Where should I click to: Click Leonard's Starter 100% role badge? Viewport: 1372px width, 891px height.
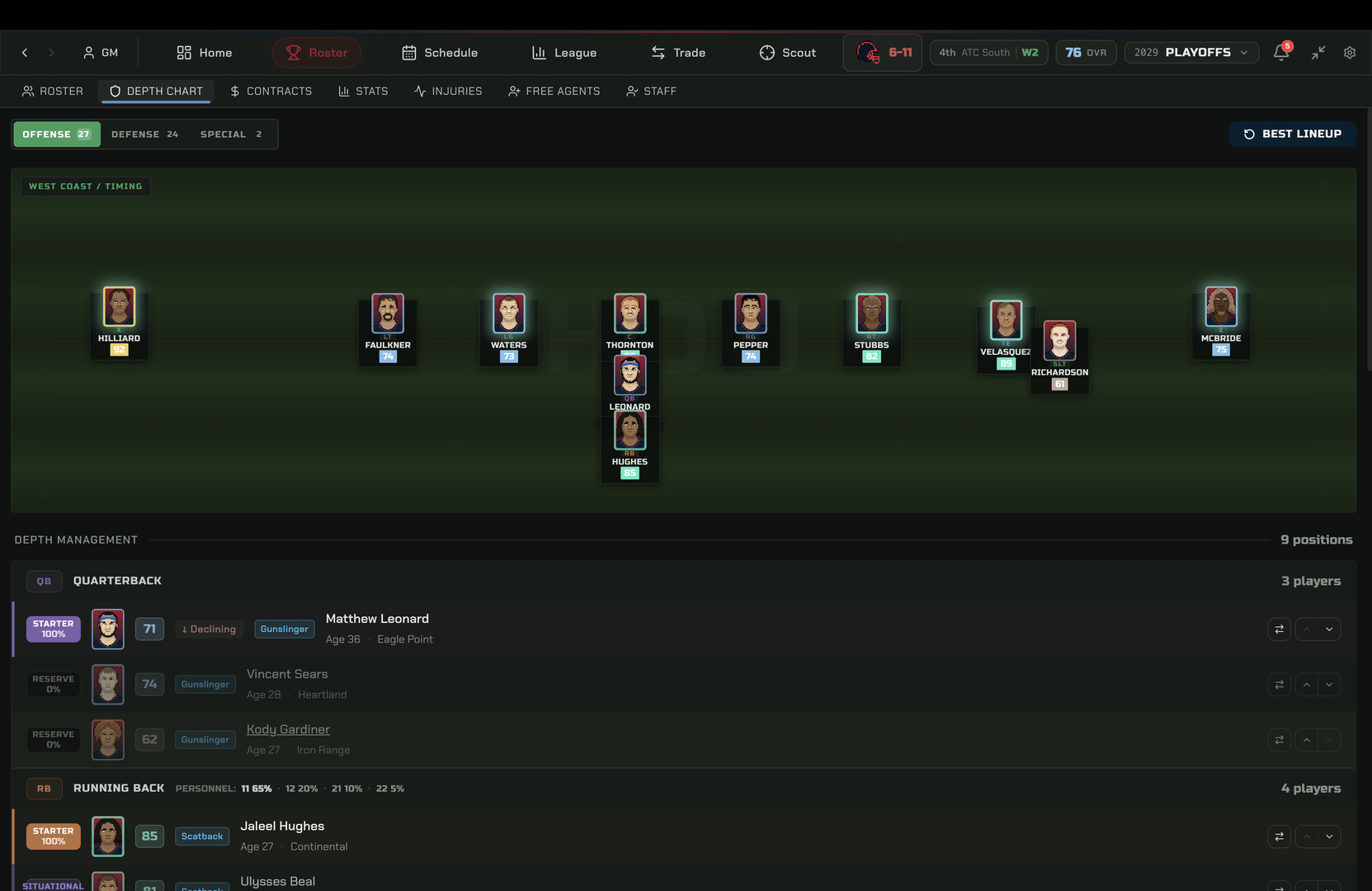[x=54, y=629]
